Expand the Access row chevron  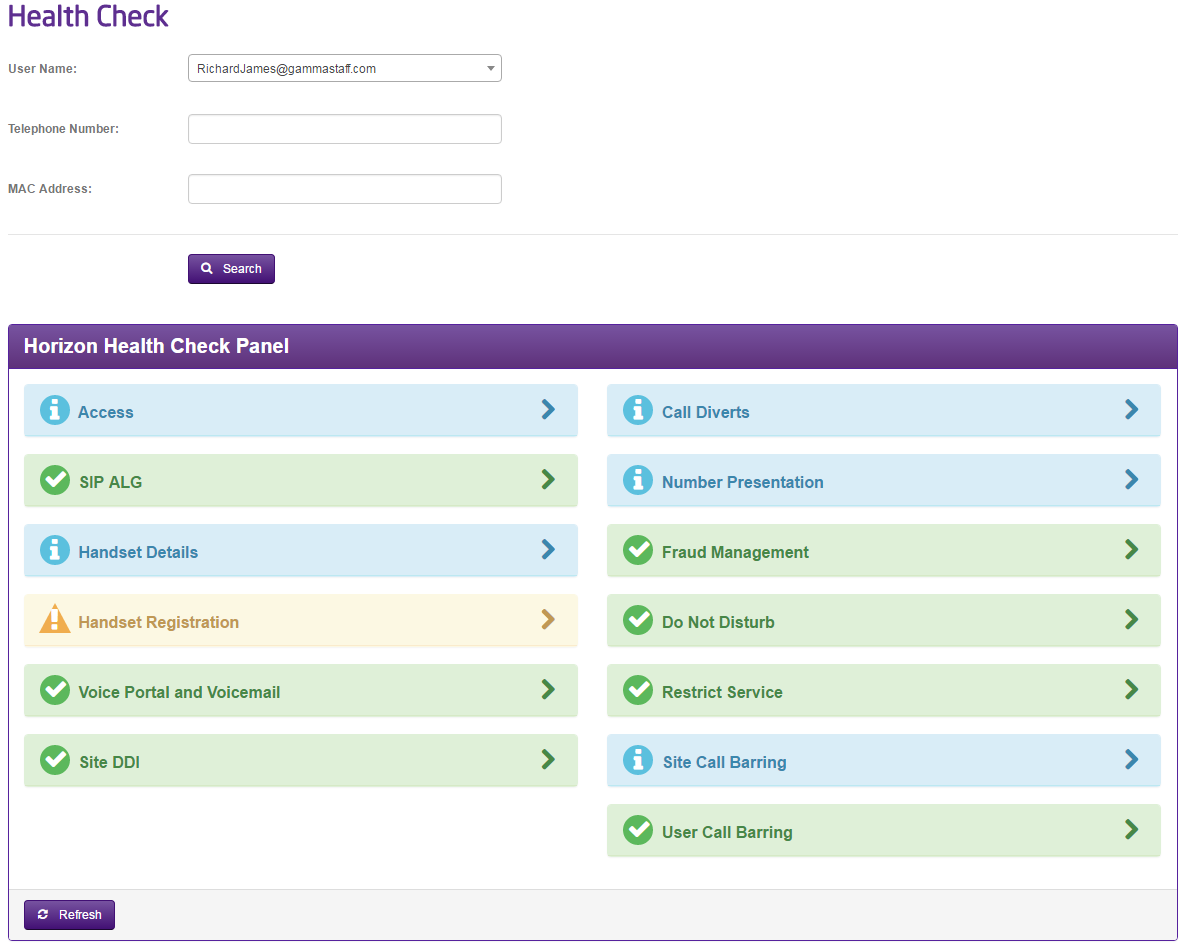pos(548,409)
